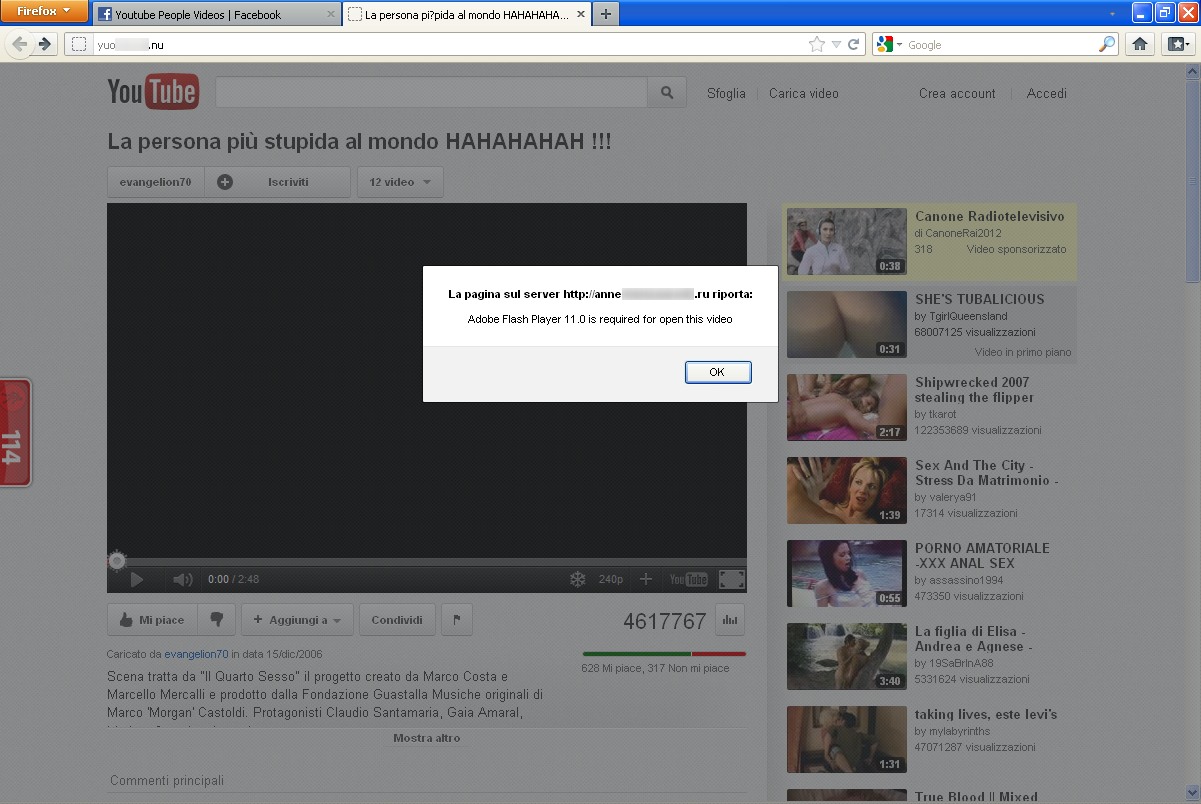Click the Google search field
This screenshot has height=804, width=1201.
tap(1000, 44)
